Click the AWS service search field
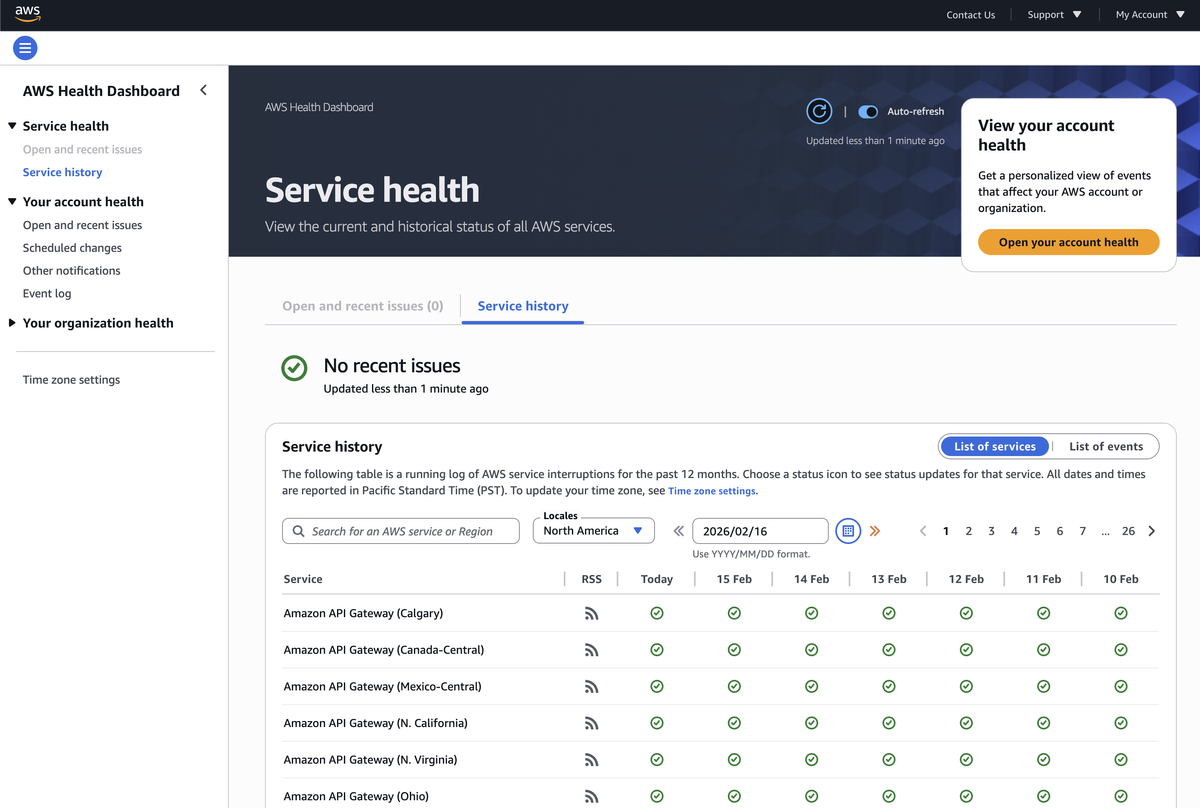Screen dimensions: 1200x808 click(401, 531)
